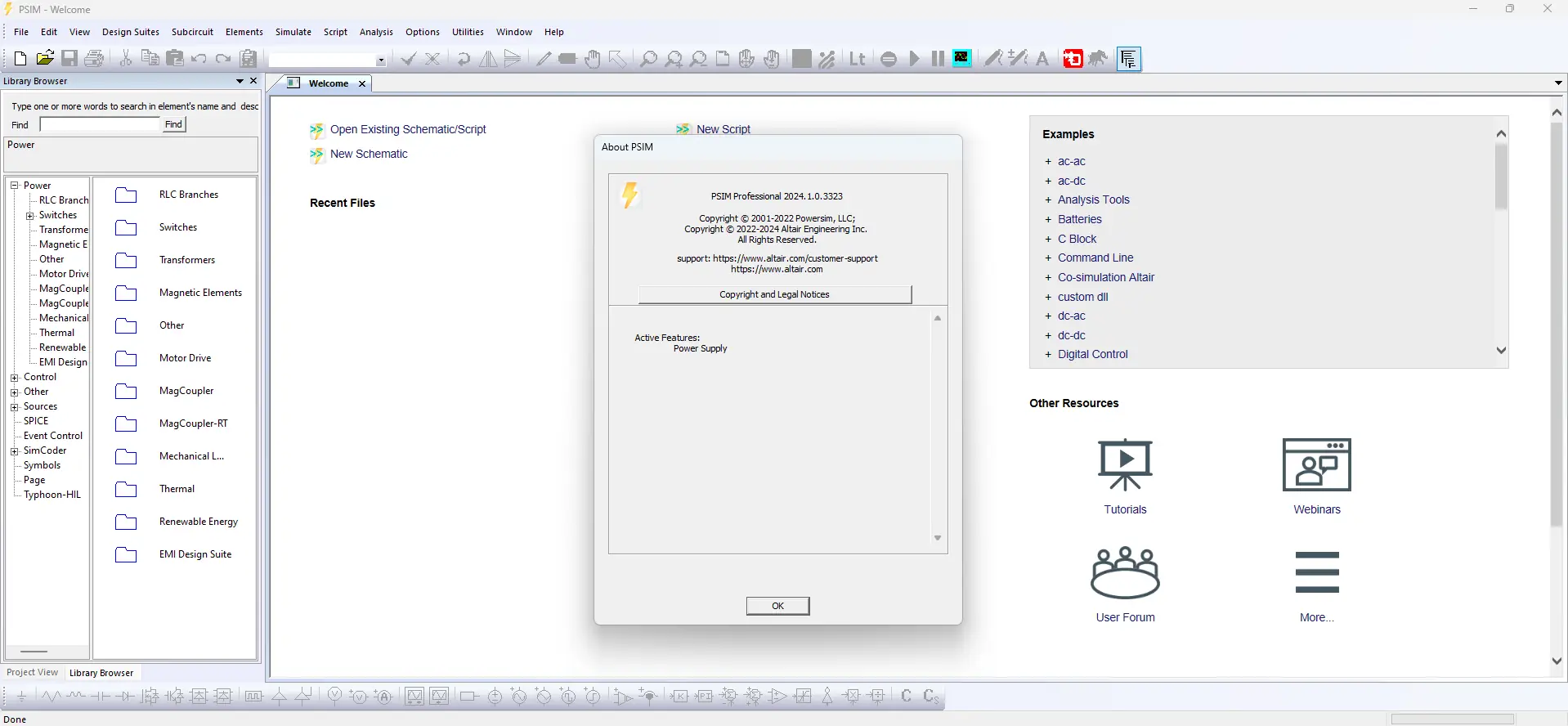
Task: Expand the Sources tree node
Action: (x=14, y=407)
